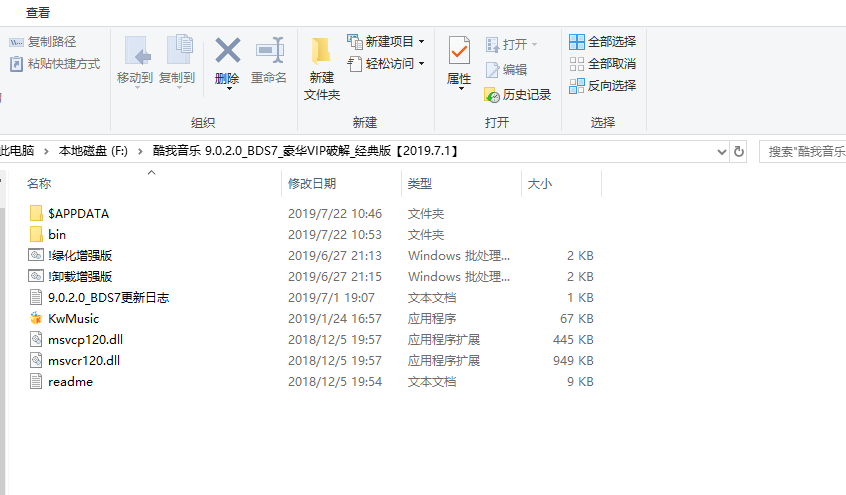Click the Delete icon in ribbon
The image size is (846, 495).
227,52
